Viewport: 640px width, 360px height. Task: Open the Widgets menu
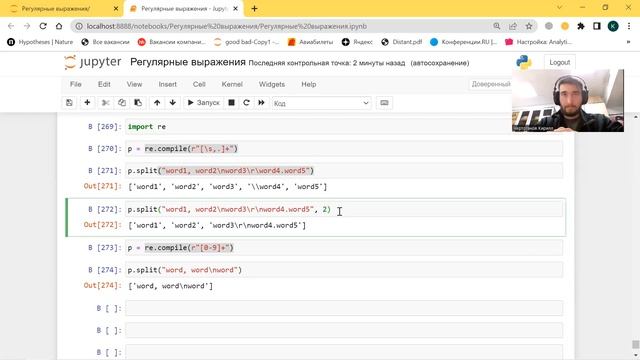272,84
